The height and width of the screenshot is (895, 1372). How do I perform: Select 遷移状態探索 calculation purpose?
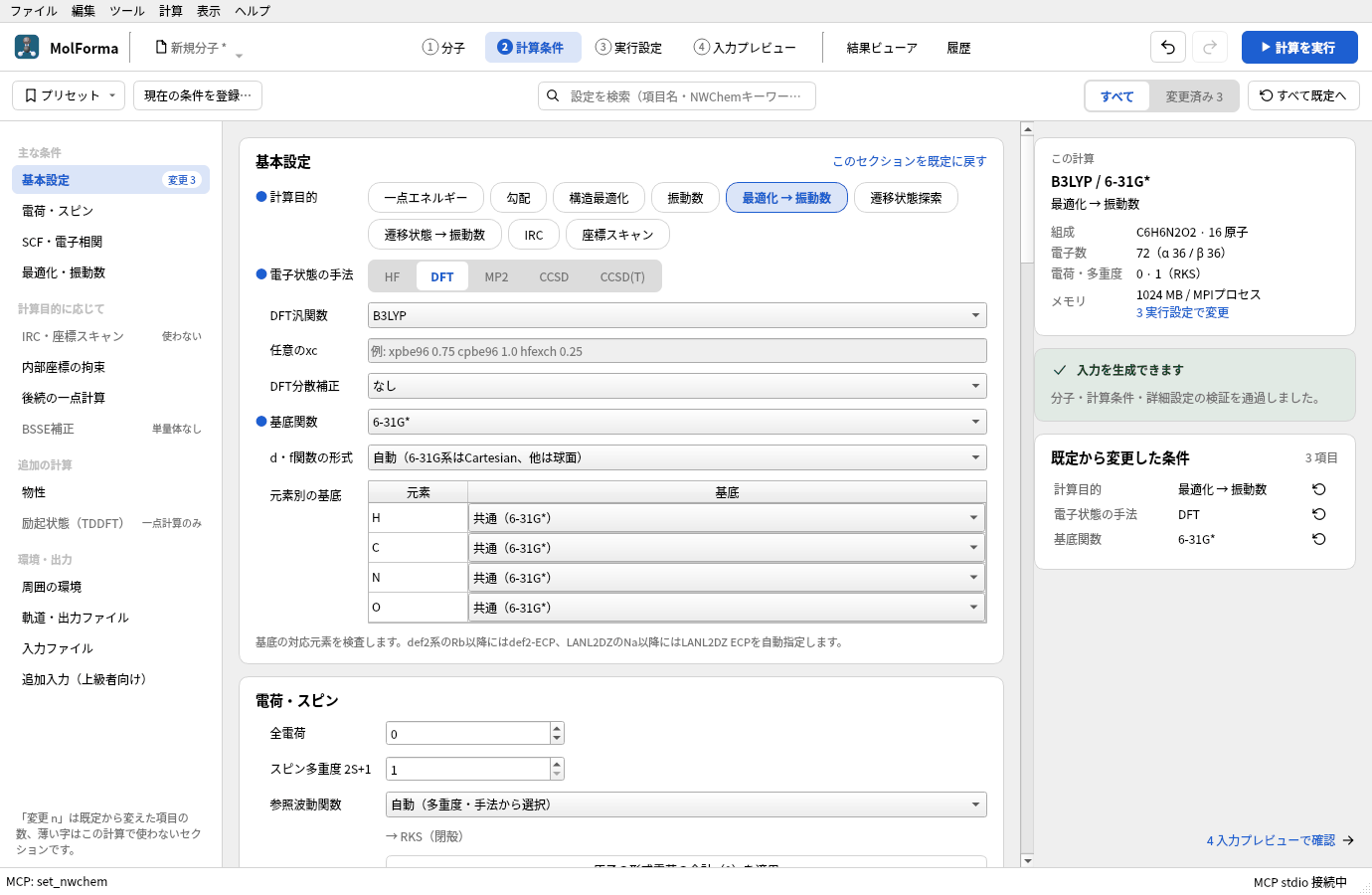(x=906, y=198)
